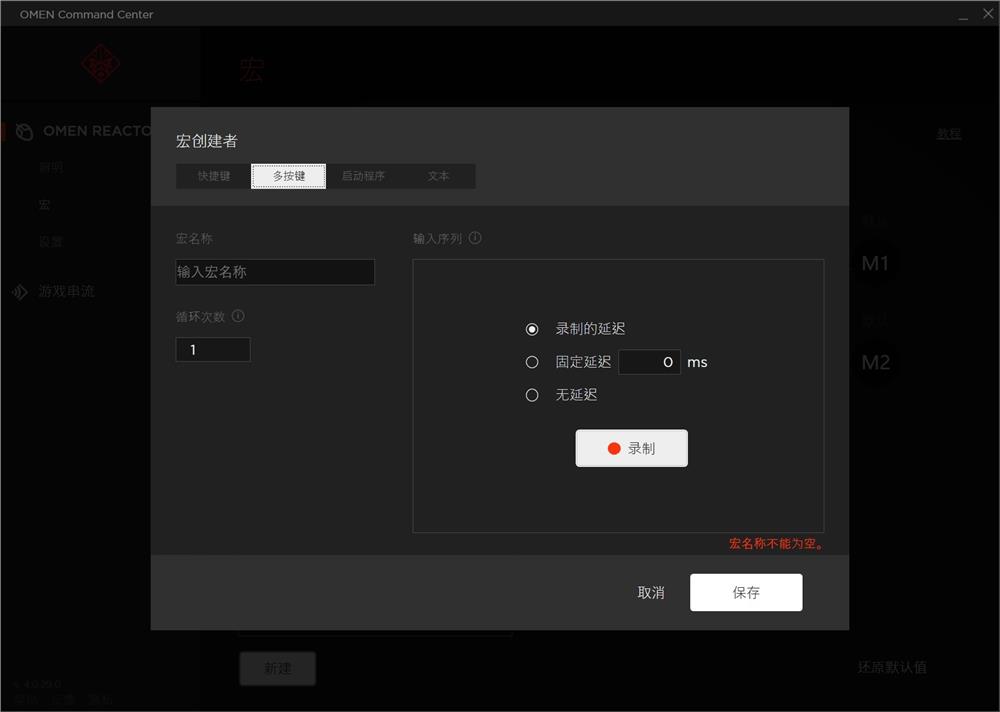Select the M1 macro key button
This screenshot has height=712, width=1000.
(x=875, y=262)
